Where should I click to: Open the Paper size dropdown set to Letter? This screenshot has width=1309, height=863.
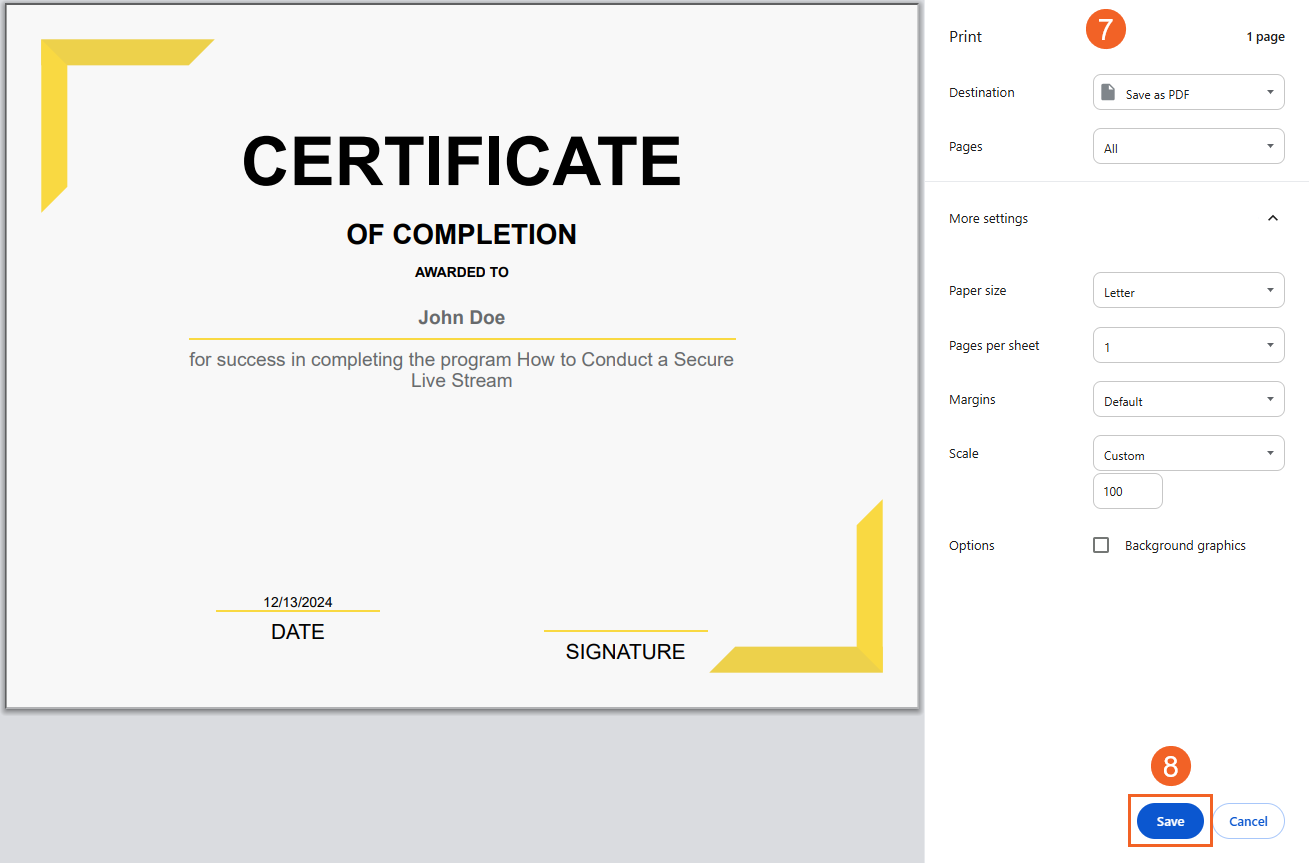coord(1188,291)
